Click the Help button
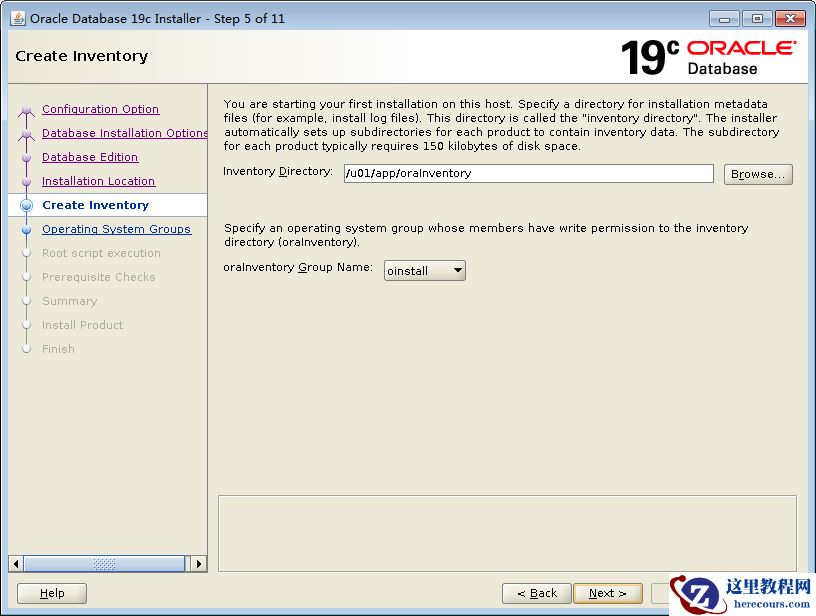Screen dimensions: 816x616 coord(52,593)
